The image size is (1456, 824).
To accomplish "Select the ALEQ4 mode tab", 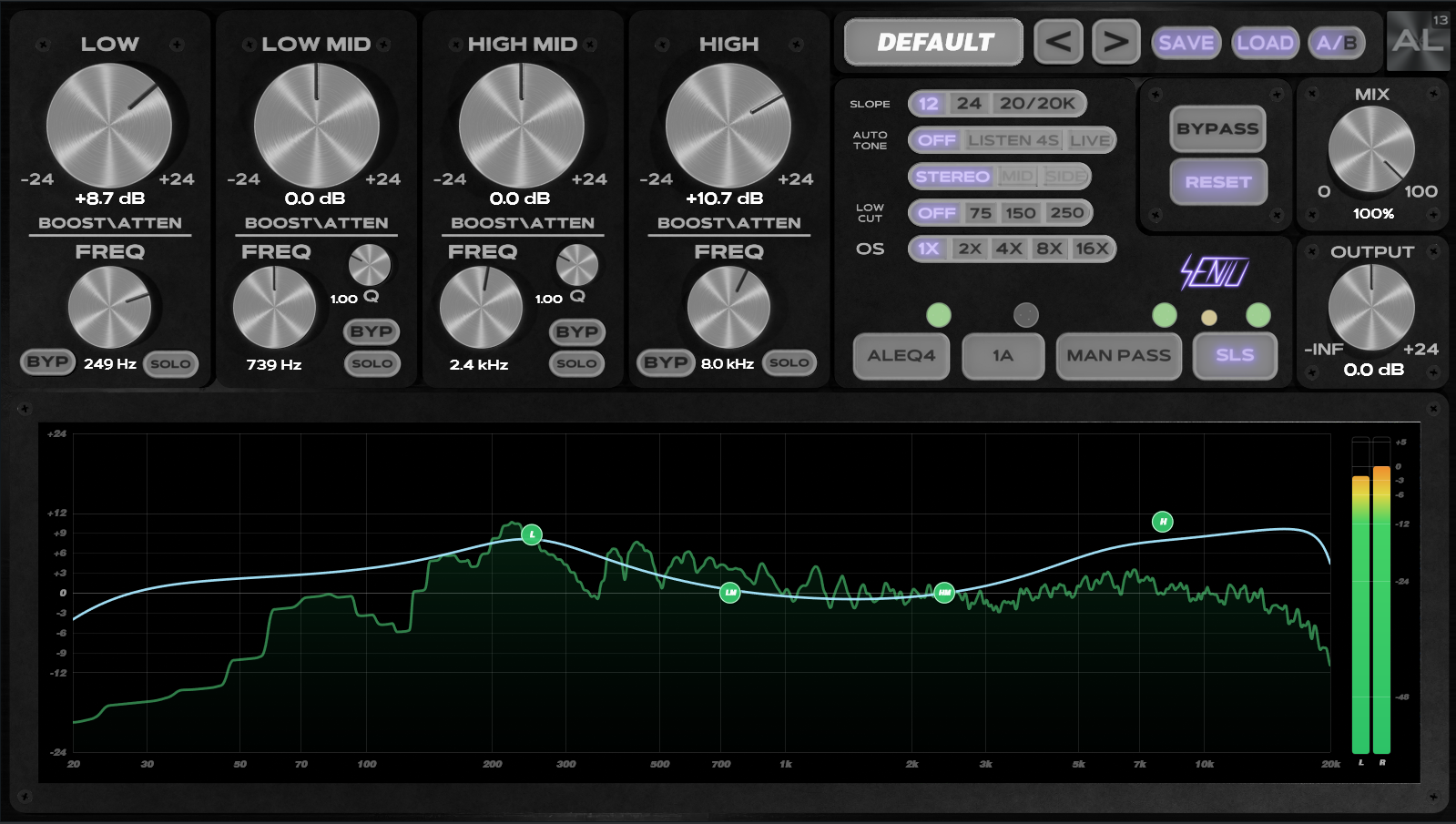I will (x=901, y=356).
